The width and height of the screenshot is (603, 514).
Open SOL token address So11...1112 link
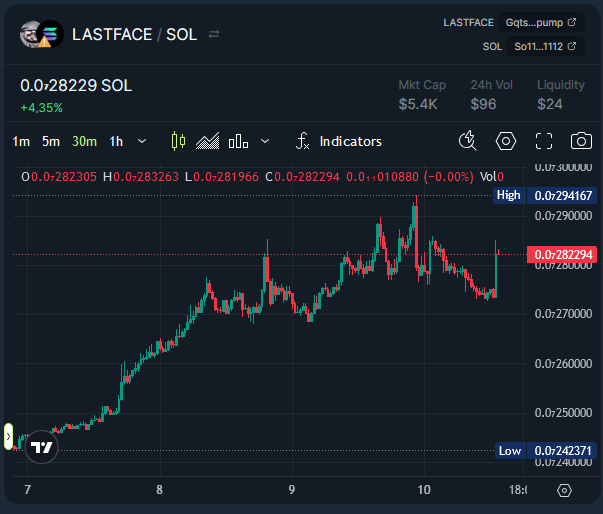coord(545,47)
